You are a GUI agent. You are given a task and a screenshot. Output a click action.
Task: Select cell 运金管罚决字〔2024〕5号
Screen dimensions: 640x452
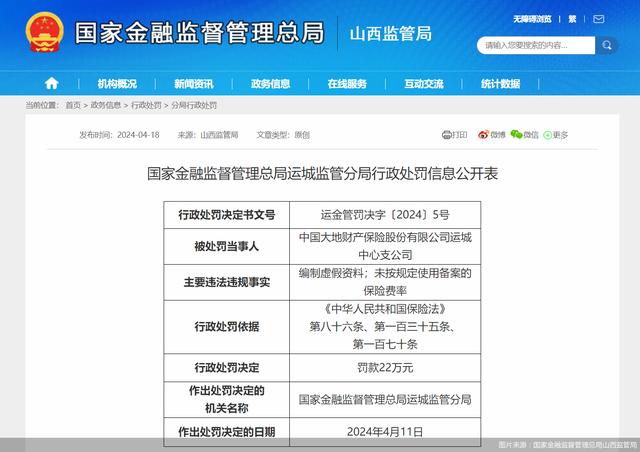coord(385,215)
